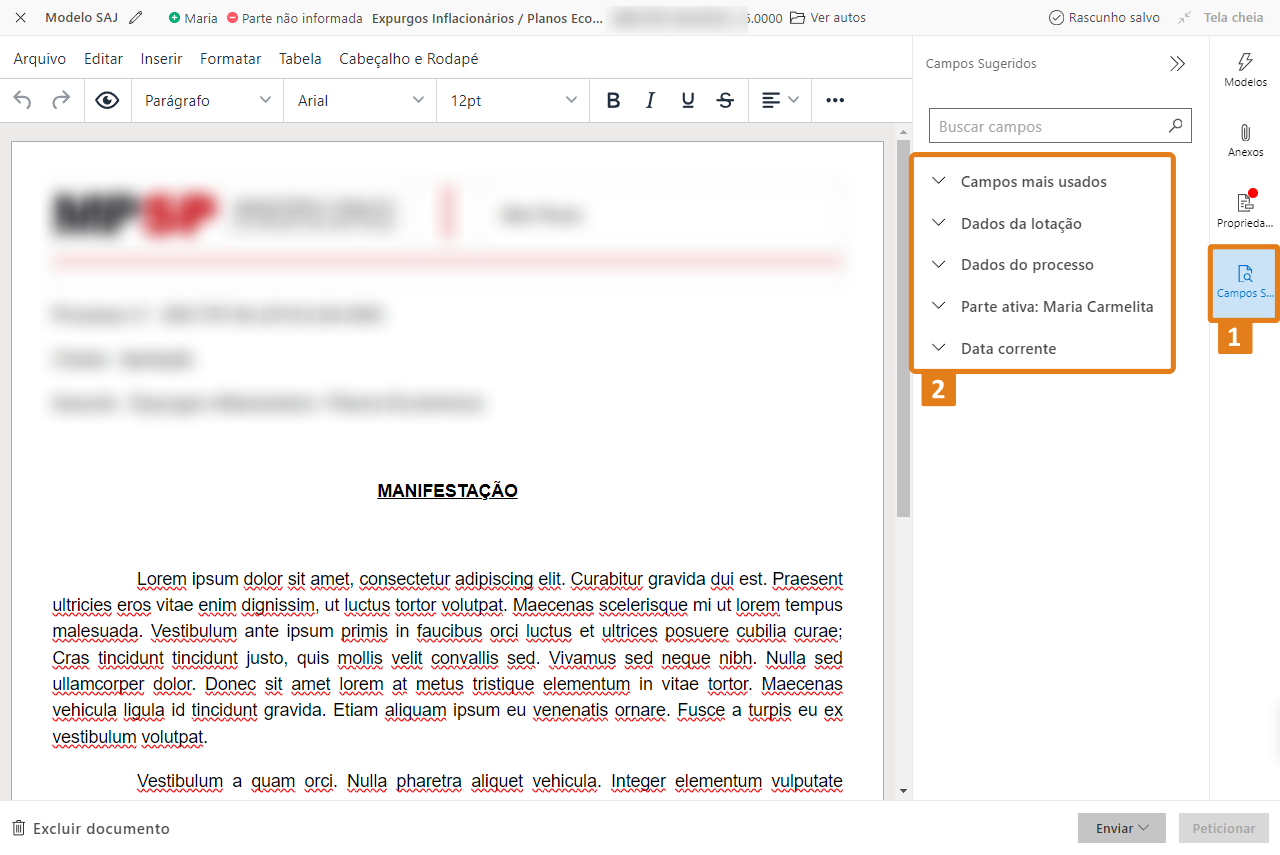The image size is (1280, 855).
Task: Open the Modelos side panel
Action: 1245,69
